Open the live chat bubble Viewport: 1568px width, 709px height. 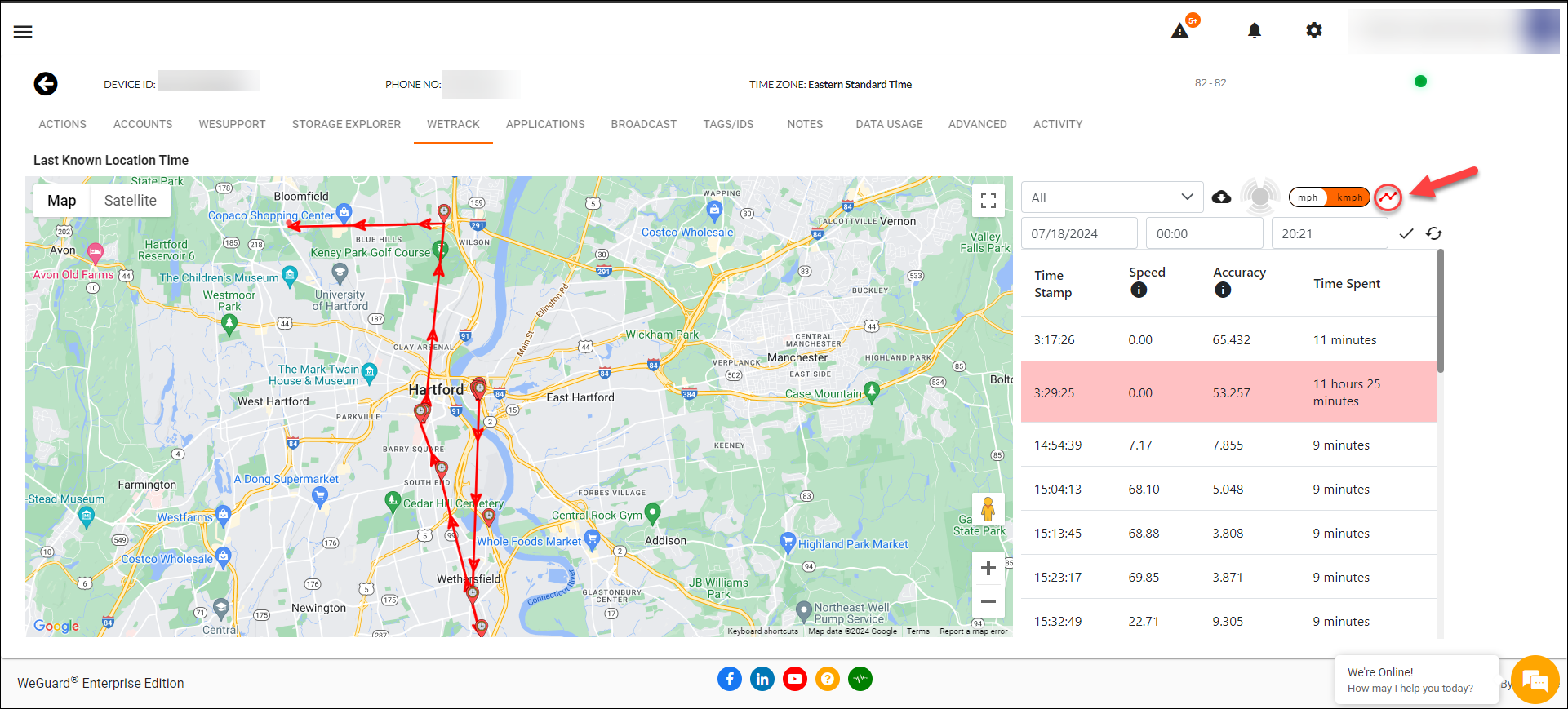coord(1535,680)
